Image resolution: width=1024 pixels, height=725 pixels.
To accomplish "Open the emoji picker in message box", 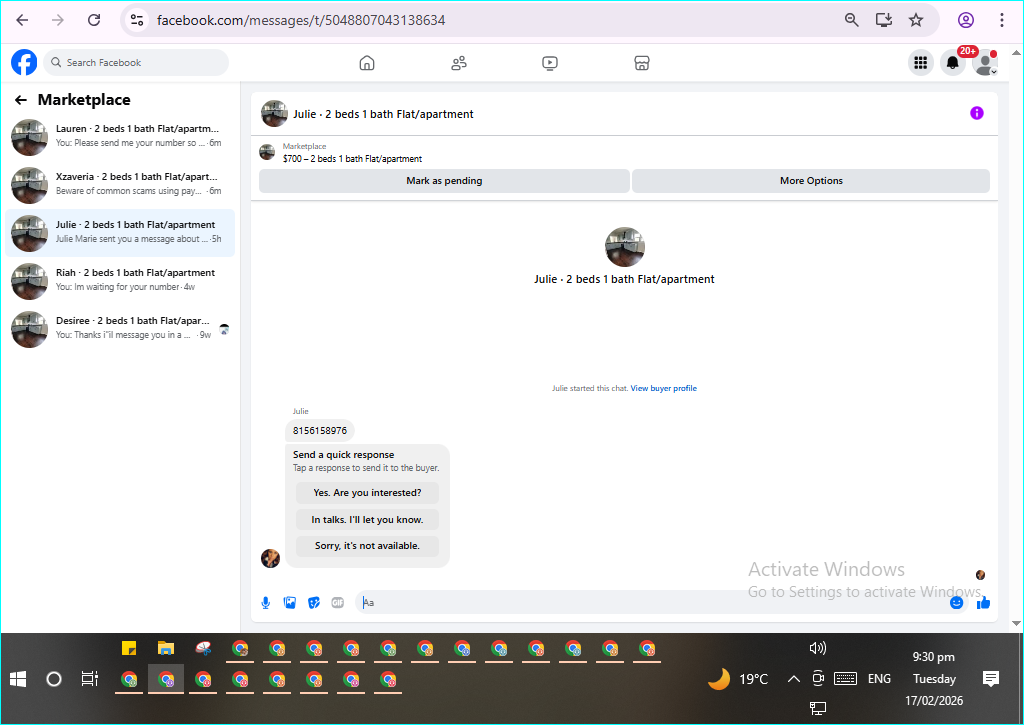I will pyautogui.click(x=957, y=602).
